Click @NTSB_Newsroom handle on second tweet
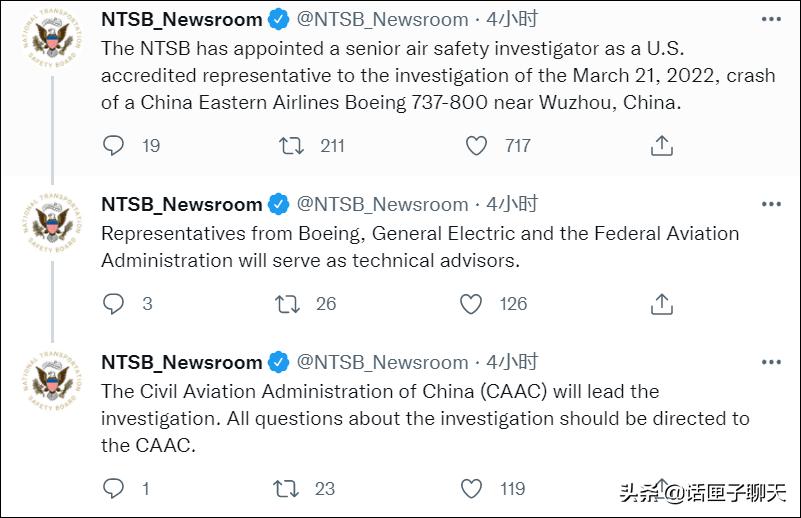Viewport: 801px width, 518px height. [x=383, y=204]
